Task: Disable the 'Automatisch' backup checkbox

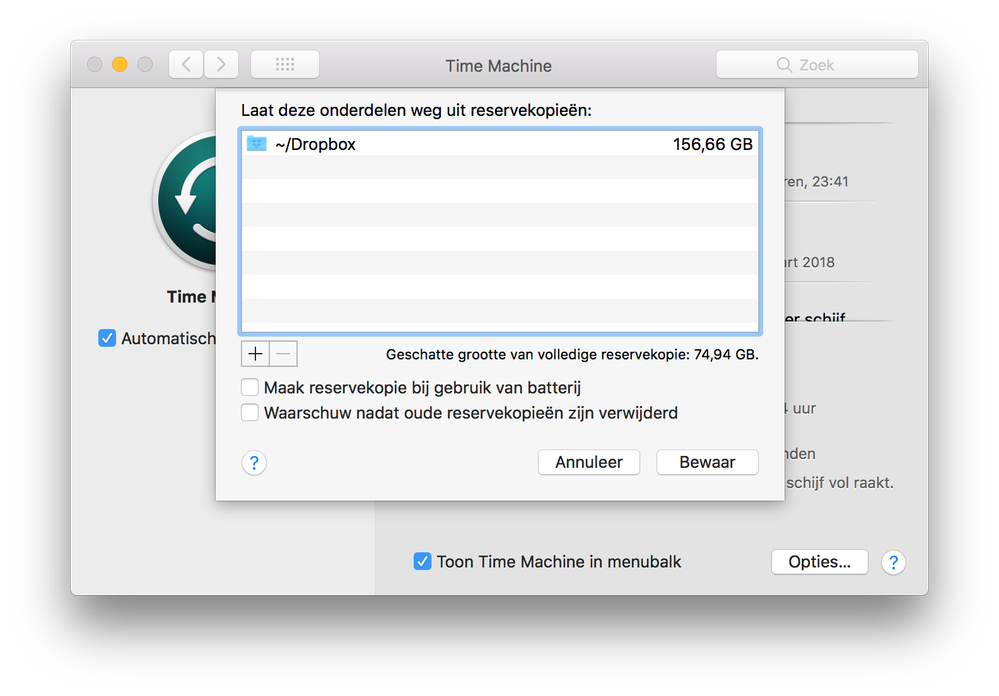Action: 107,338
